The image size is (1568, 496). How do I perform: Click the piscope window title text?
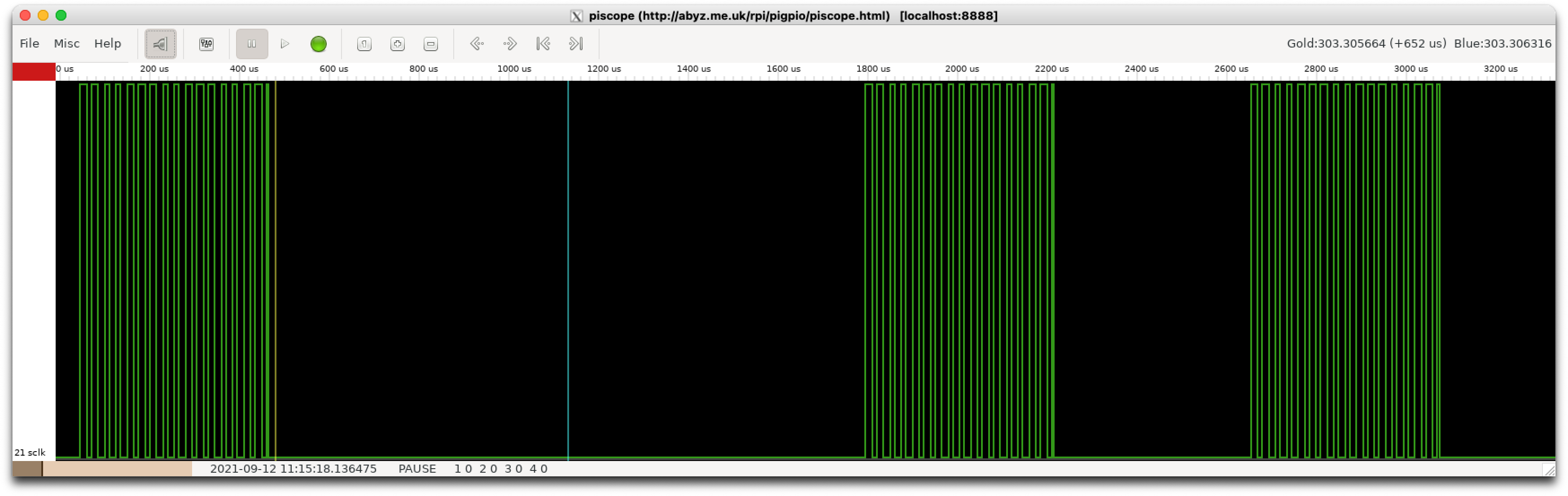click(x=793, y=16)
